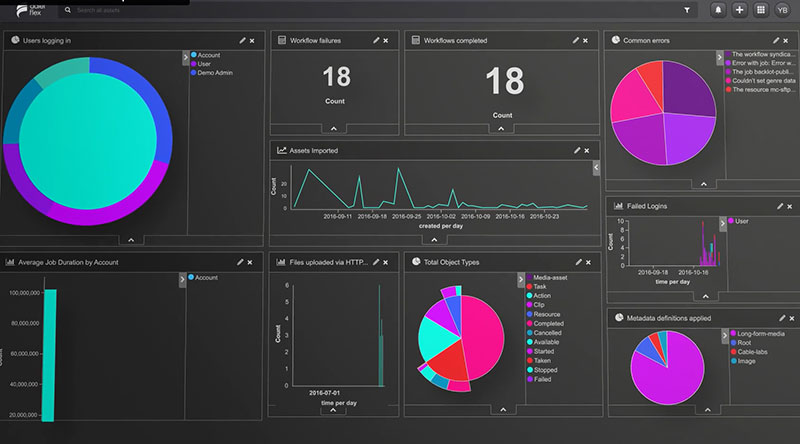
Task: Click the filter funnel icon in search bar
Action: pos(687,10)
